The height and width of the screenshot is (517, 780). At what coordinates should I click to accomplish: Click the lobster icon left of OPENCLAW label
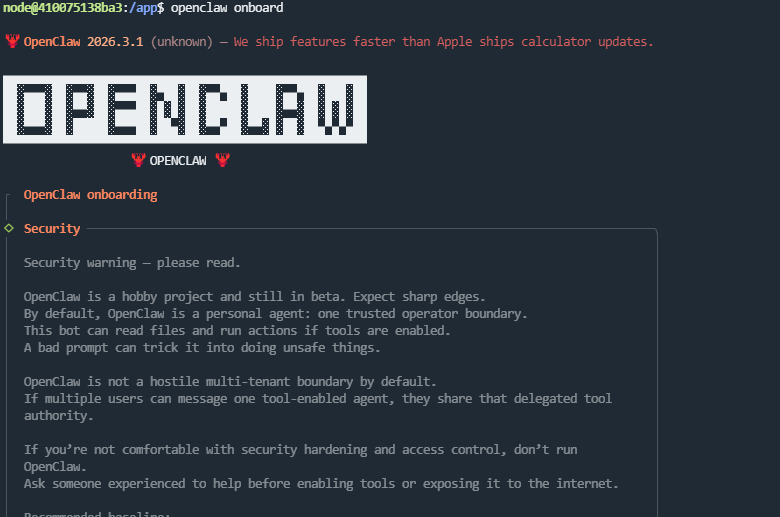click(138, 160)
